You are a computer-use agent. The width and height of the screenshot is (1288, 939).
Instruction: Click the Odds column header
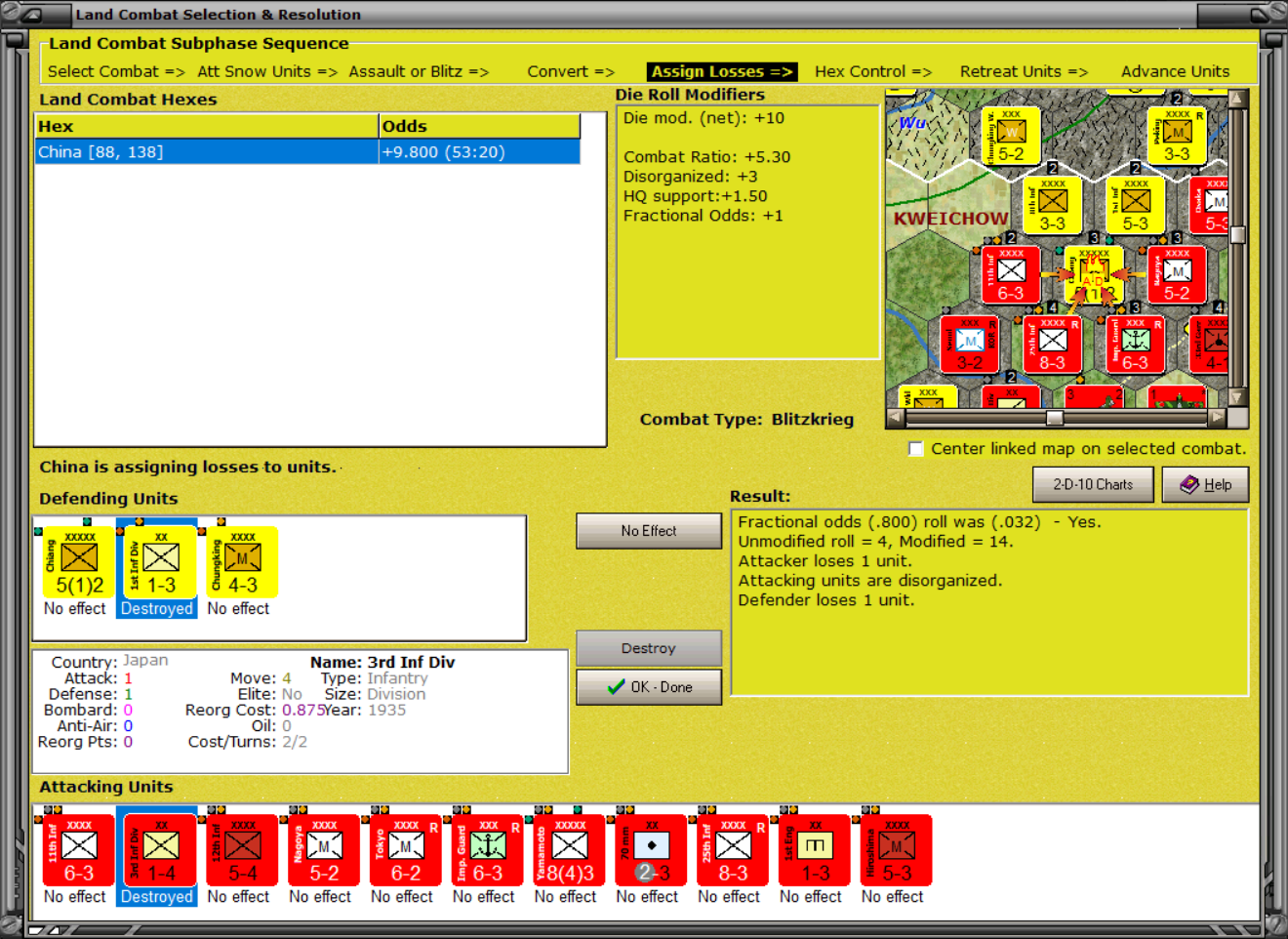coord(479,126)
